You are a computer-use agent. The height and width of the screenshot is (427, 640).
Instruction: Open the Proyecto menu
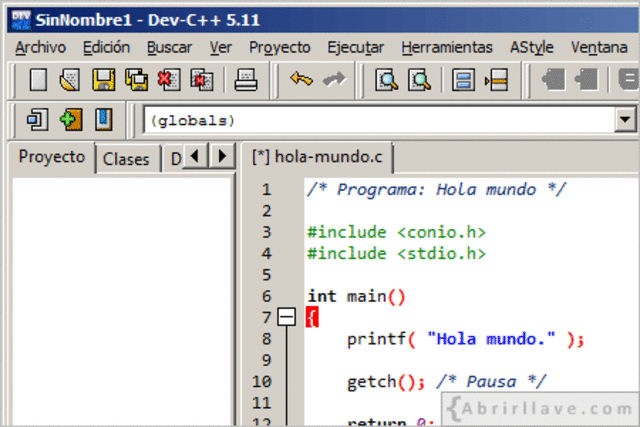pyautogui.click(x=280, y=48)
